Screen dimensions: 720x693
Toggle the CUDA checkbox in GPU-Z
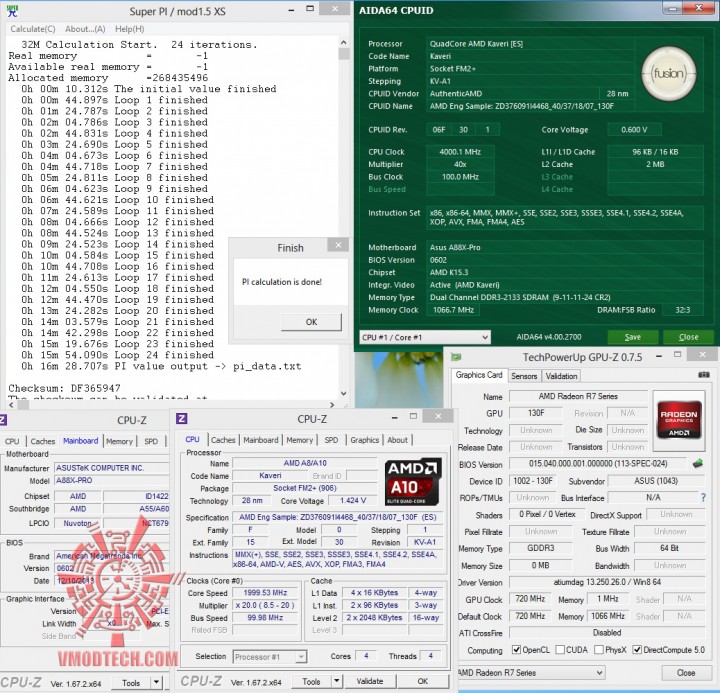(560, 650)
